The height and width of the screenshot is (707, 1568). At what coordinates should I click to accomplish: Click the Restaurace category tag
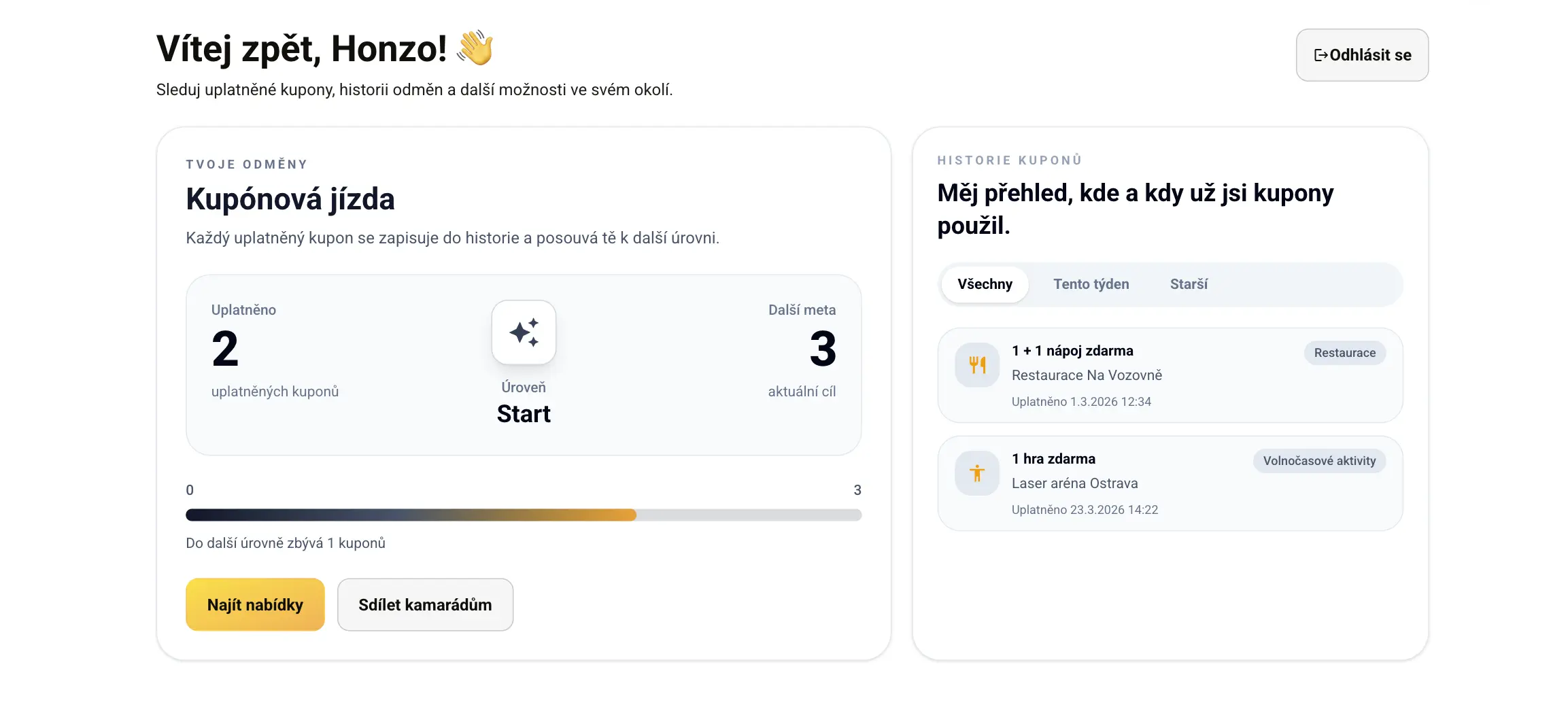pos(1344,353)
